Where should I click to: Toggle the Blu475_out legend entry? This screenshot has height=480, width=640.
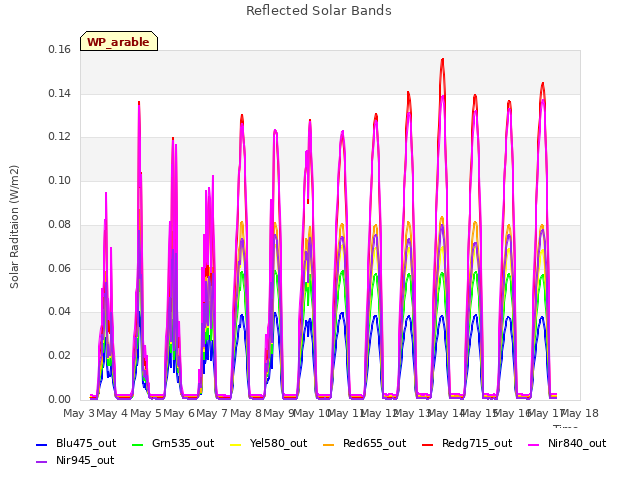coord(76,443)
